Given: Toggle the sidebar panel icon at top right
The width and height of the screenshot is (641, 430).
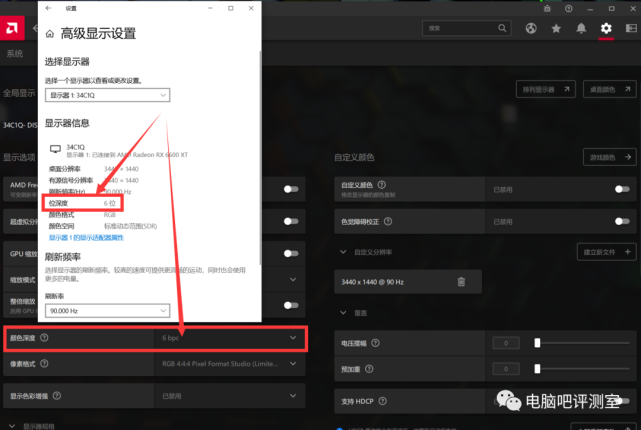Looking at the screenshot, I should (631, 28).
